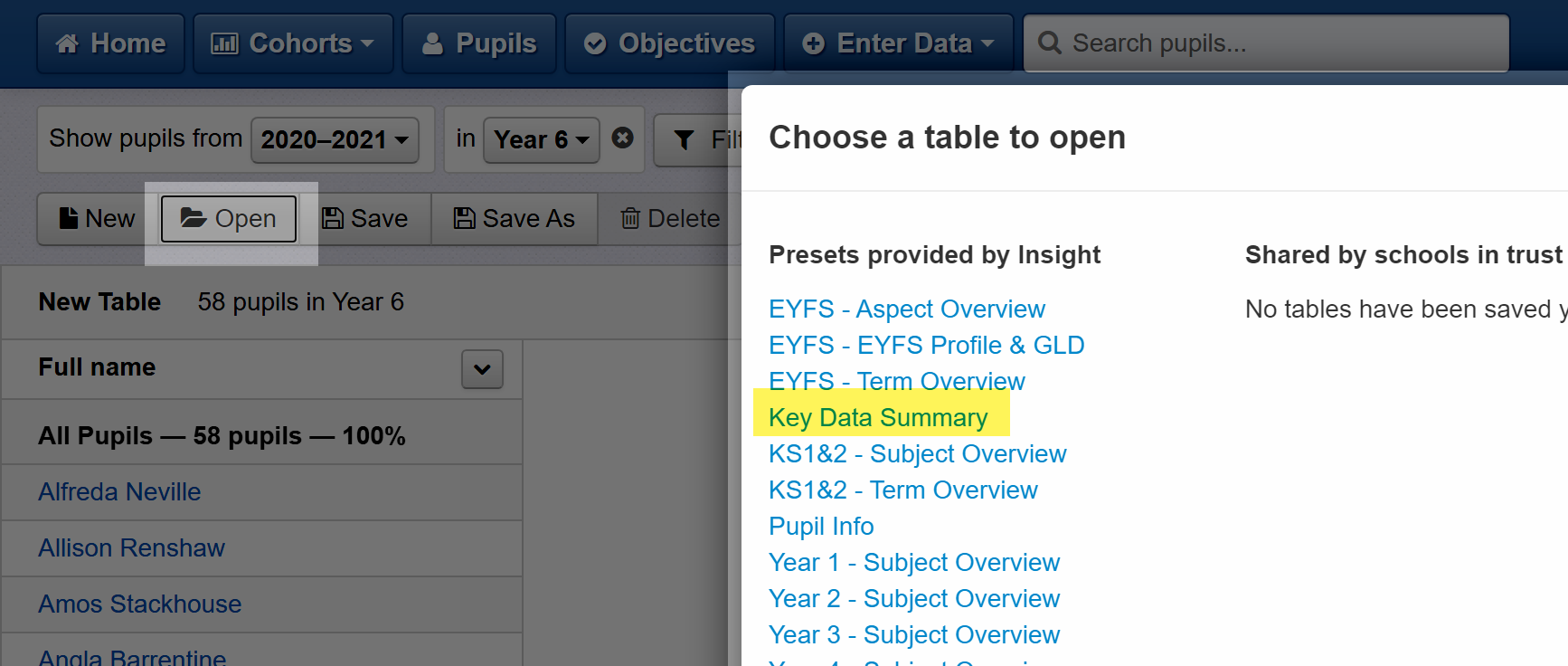Click the magnifier icon in search box
This screenshot has height=666, width=1568.
pyautogui.click(x=1049, y=43)
